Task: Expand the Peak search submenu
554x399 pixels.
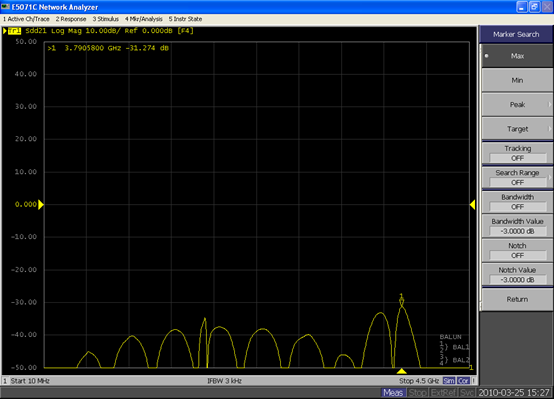Action: click(x=517, y=105)
